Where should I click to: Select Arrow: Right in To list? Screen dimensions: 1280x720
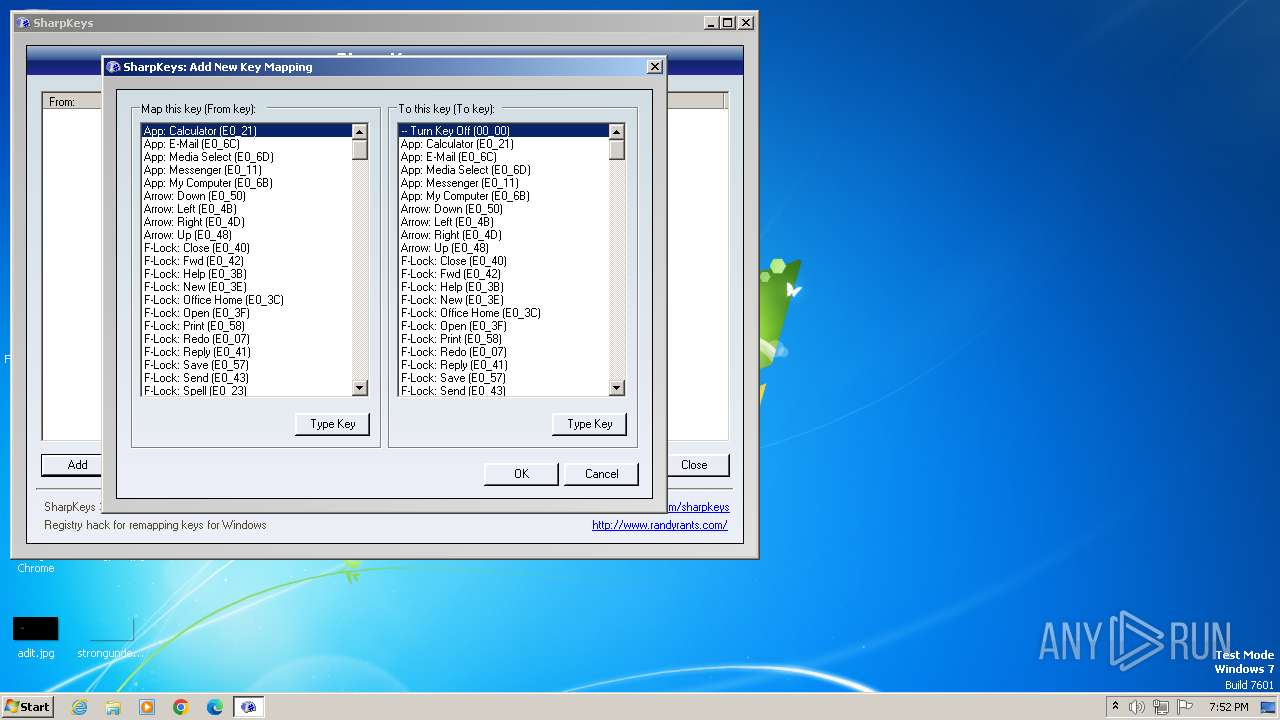click(x=504, y=235)
